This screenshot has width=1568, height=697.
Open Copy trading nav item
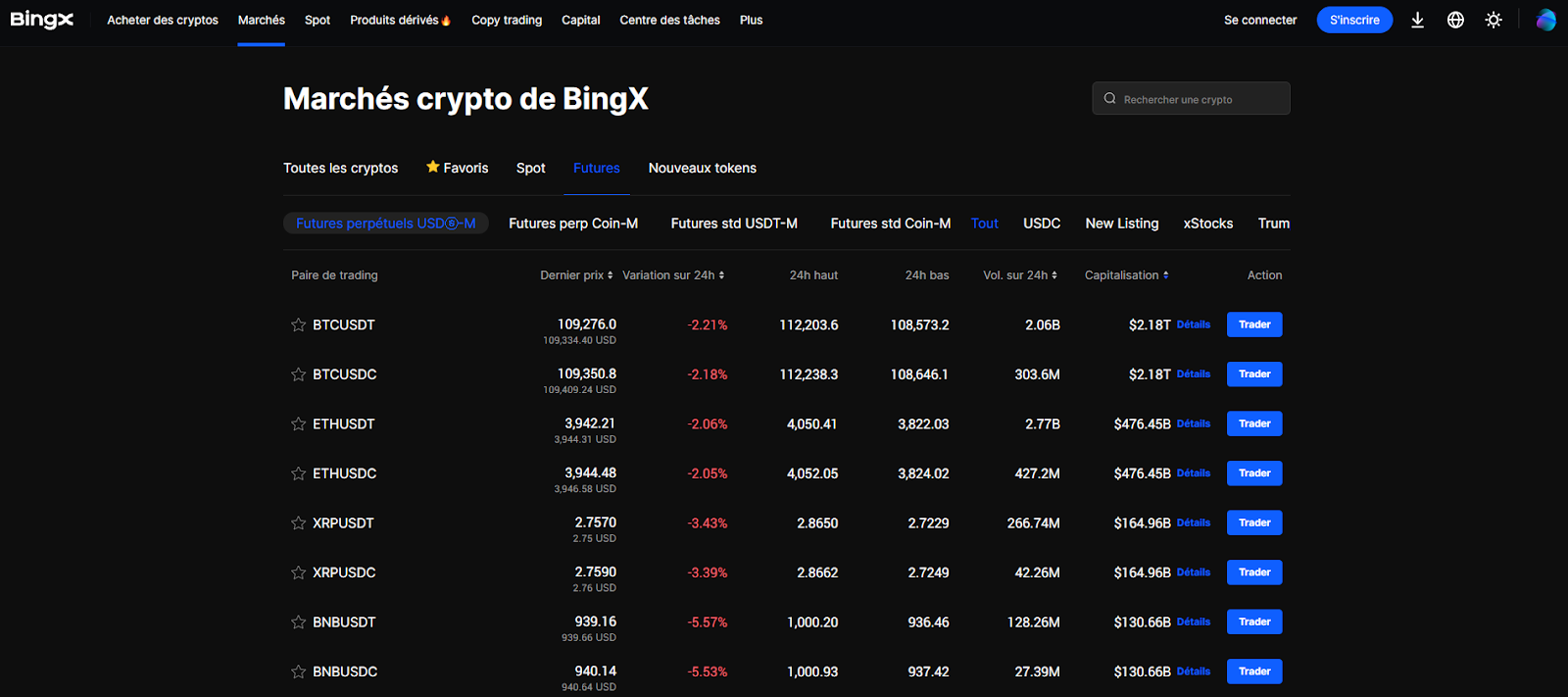[x=507, y=20]
